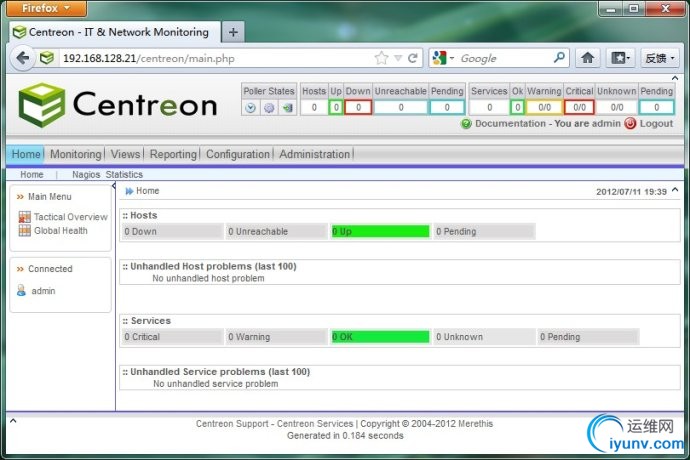690x460 pixels.
Task: Open the Centreon Services footer link
Action: tap(315, 423)
